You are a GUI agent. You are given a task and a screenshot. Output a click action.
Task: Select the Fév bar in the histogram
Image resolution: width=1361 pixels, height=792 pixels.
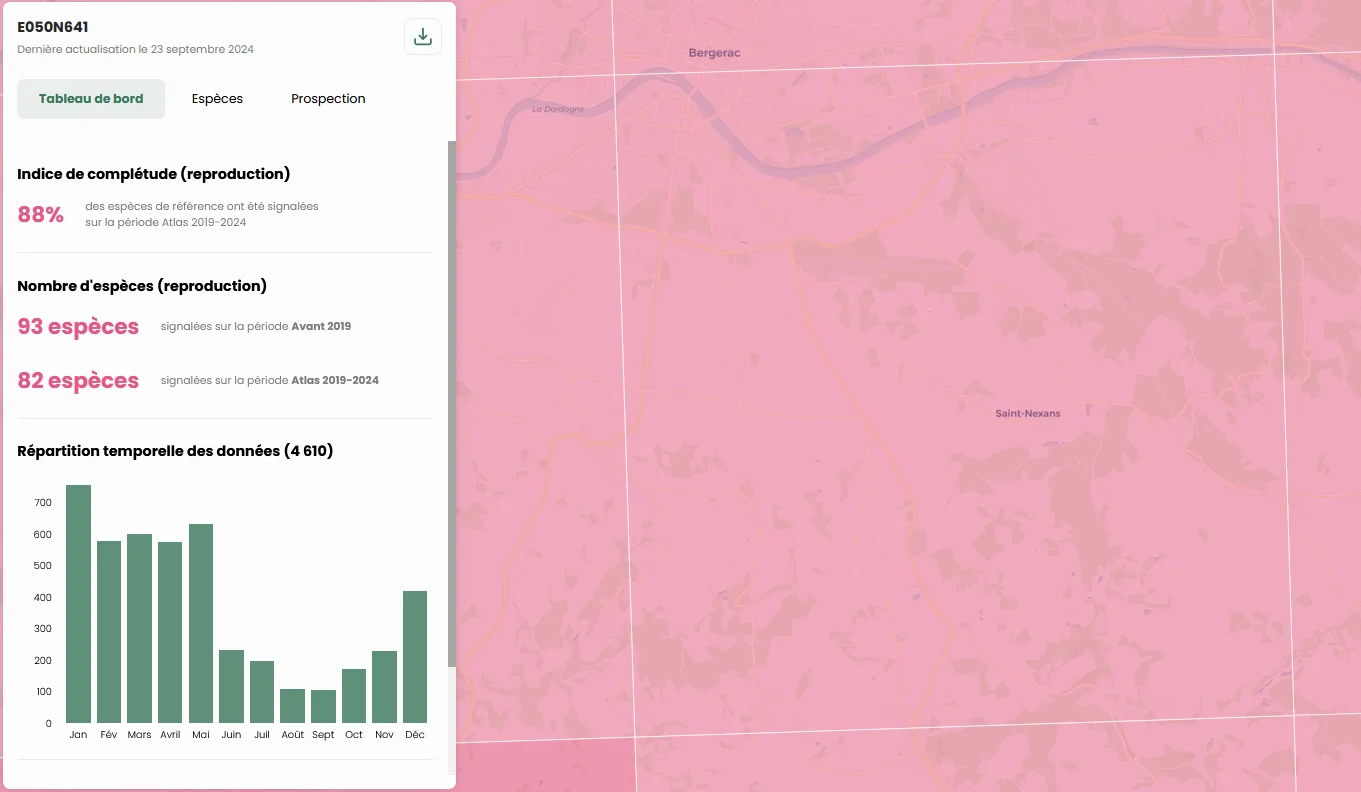(109, 632)
